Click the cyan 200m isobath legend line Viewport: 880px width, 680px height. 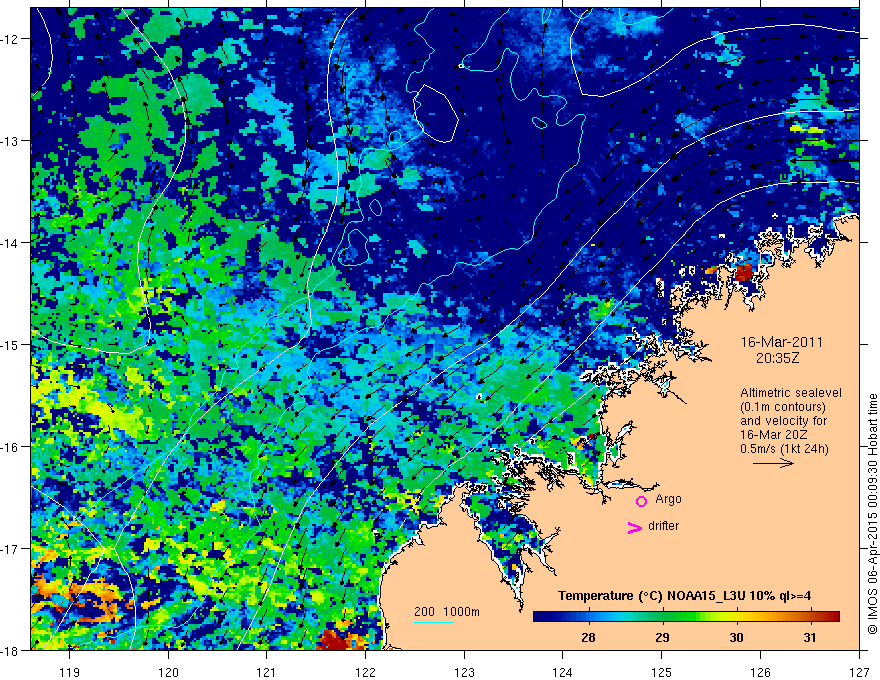click(x=434, y=622)
